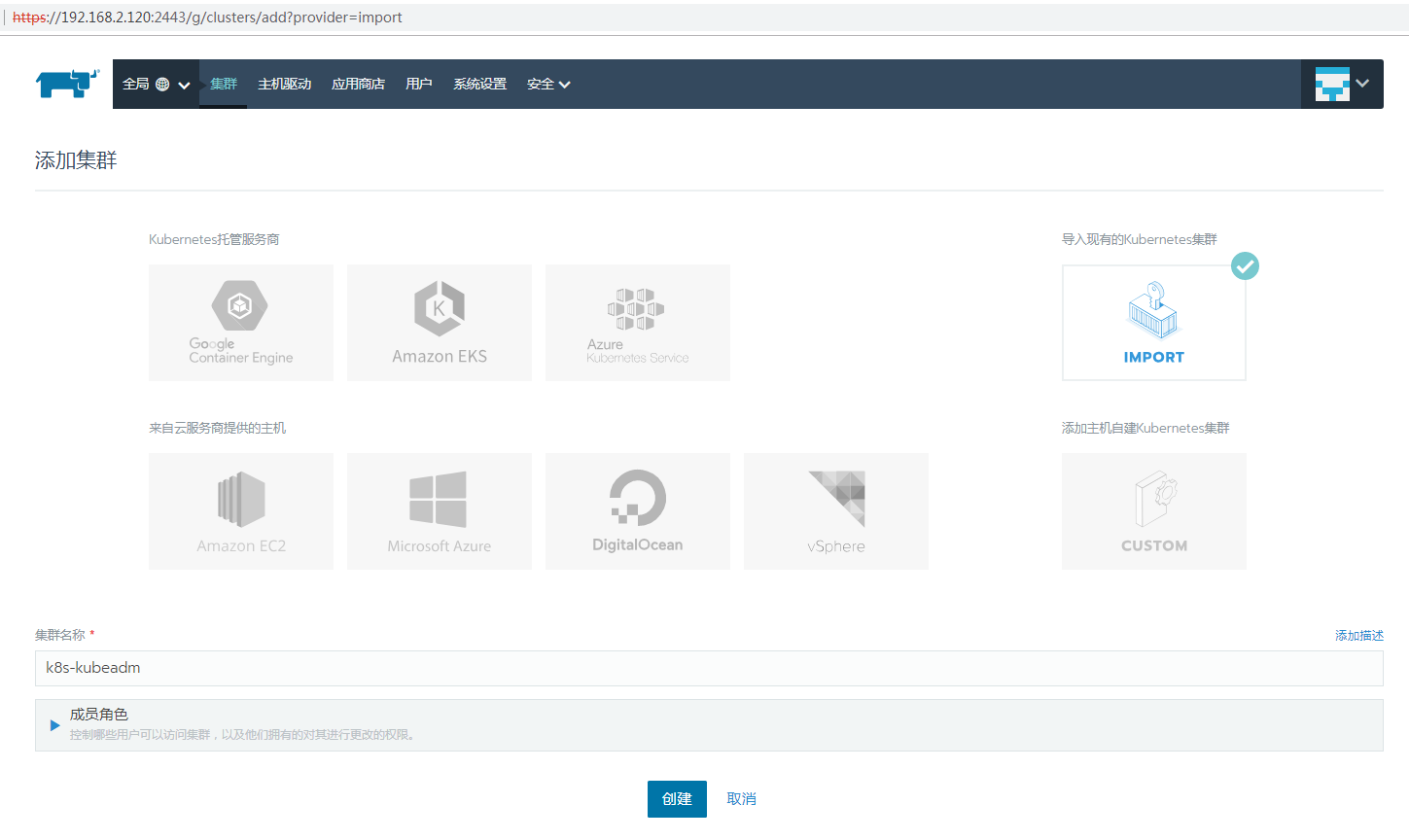This screenshot has width=1409, height=840.
Task: Choose Azure Kubernetes Service card
Action: pos(638,323)
